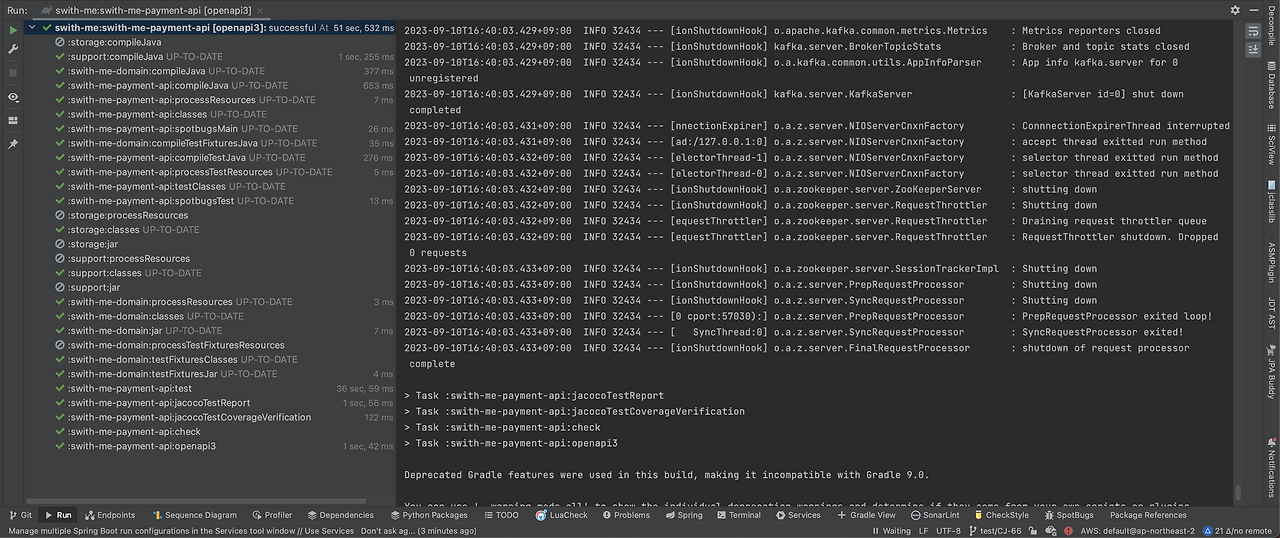1280x538 pixels.
Task: Click Don't ask again in status bar
Action: [387, 531]
